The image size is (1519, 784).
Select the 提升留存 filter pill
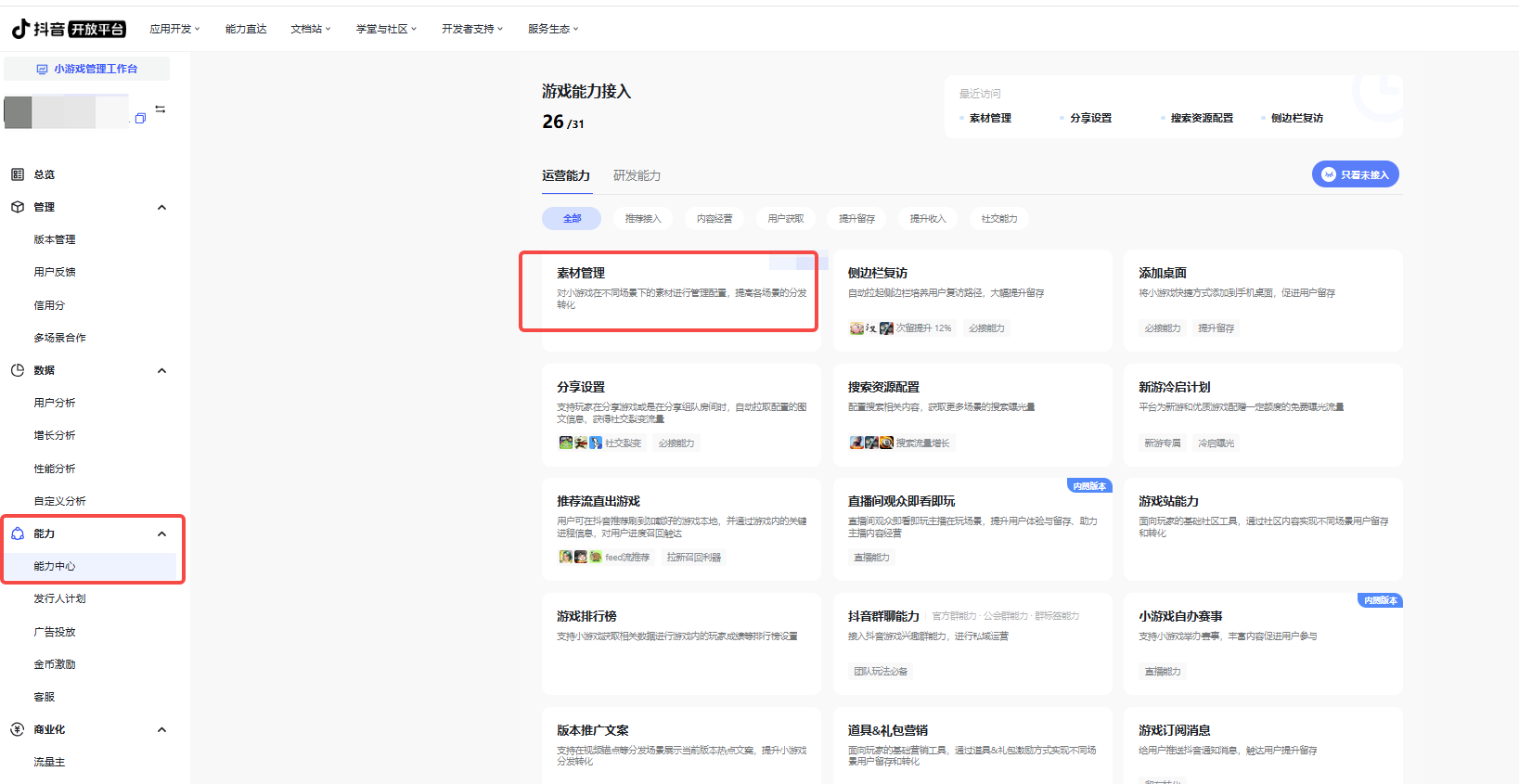(856, 219)
